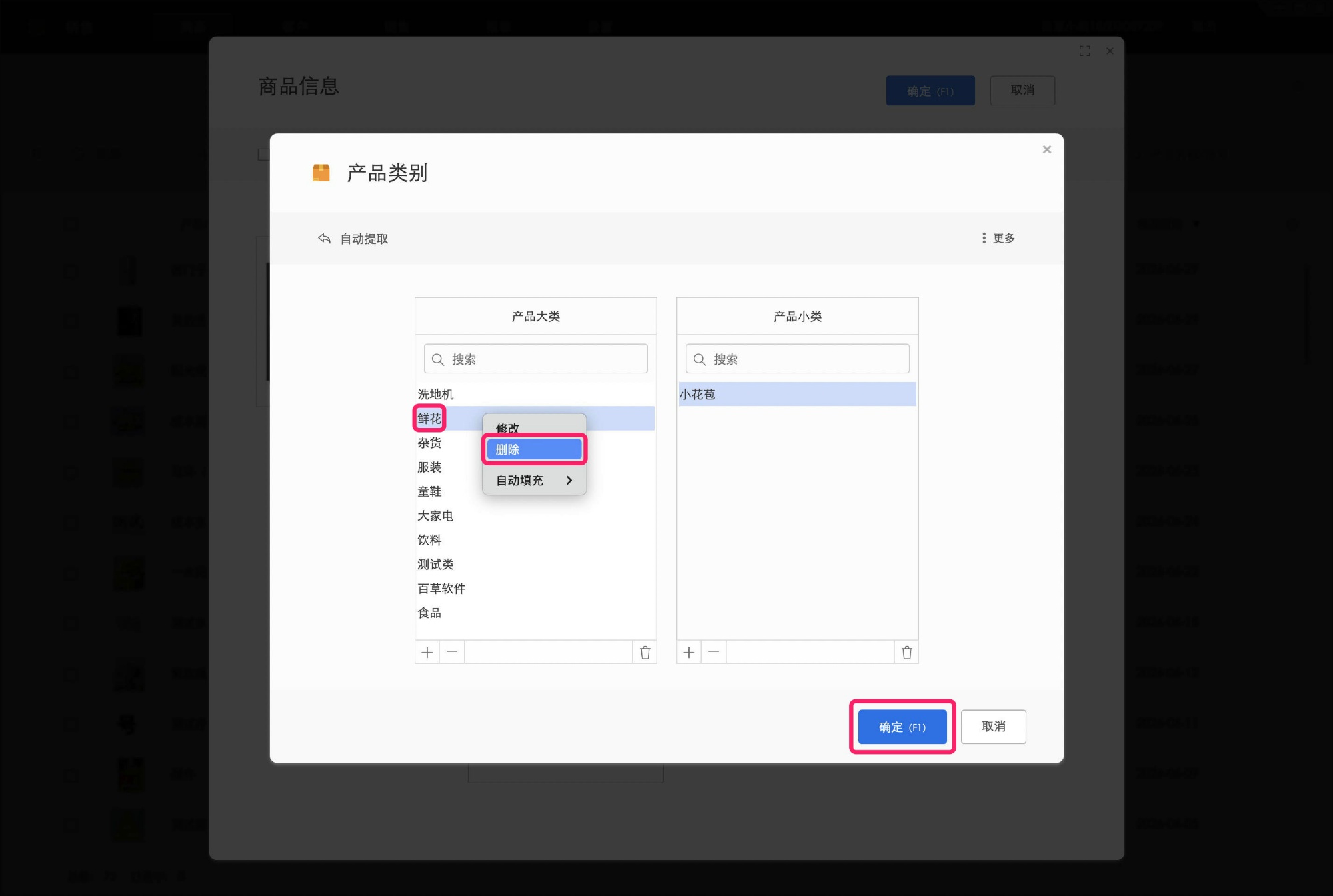Close the 商品信息 window
Image resolution: width=1333 pixels, height=896 pixels.
[1110, 51]
